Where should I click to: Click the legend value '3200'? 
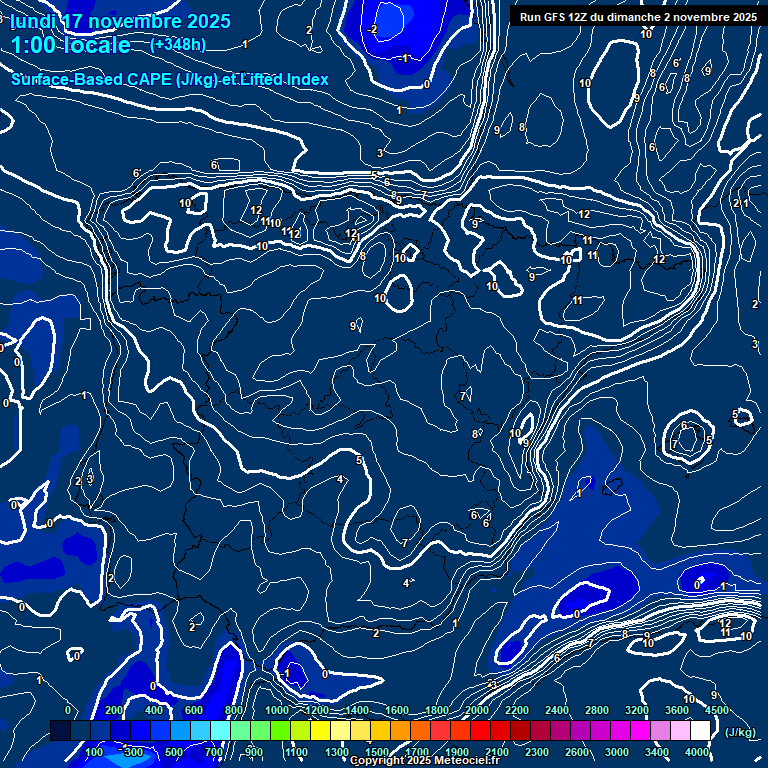pos(637,710)
